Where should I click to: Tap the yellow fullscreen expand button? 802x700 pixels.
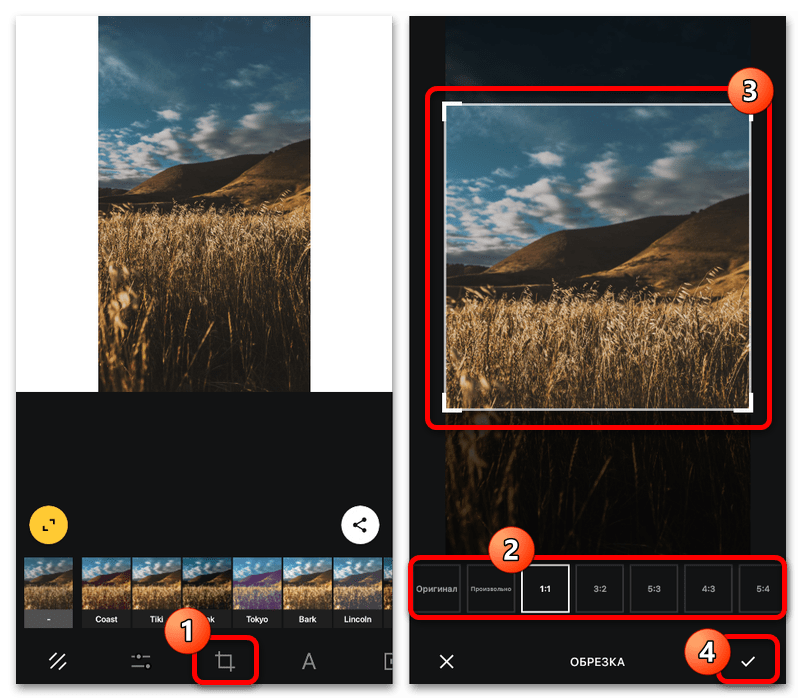pos(49,525)
